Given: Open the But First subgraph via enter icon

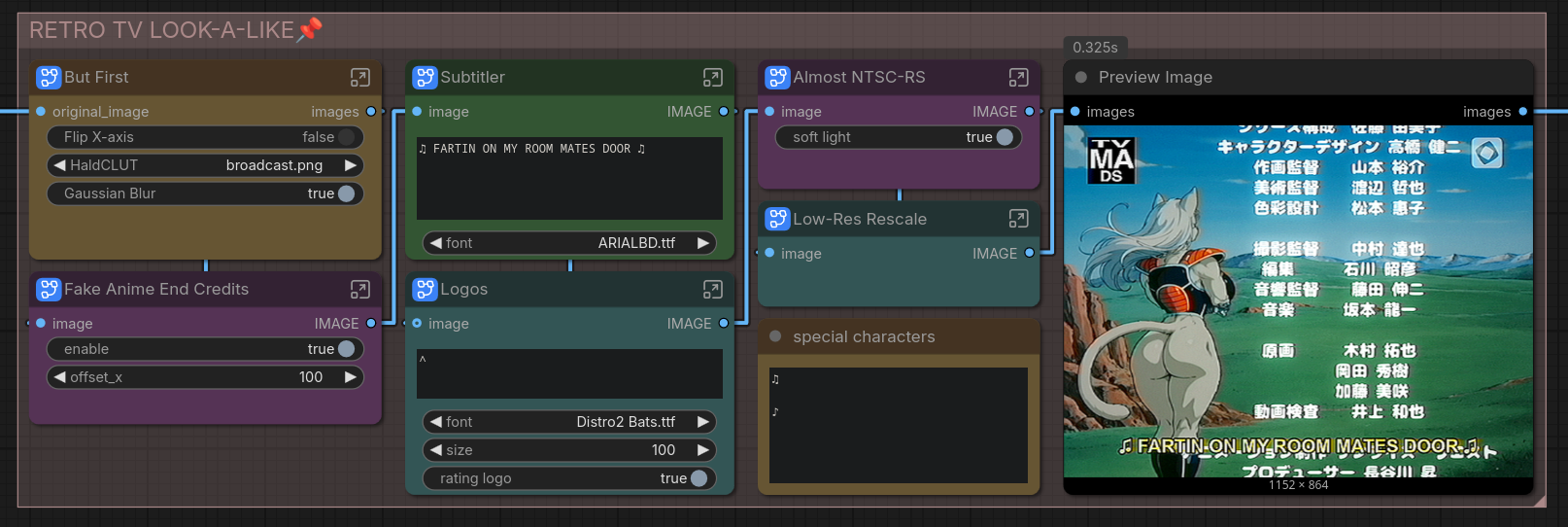Looking at the screenshot, I should coord(359,78).
